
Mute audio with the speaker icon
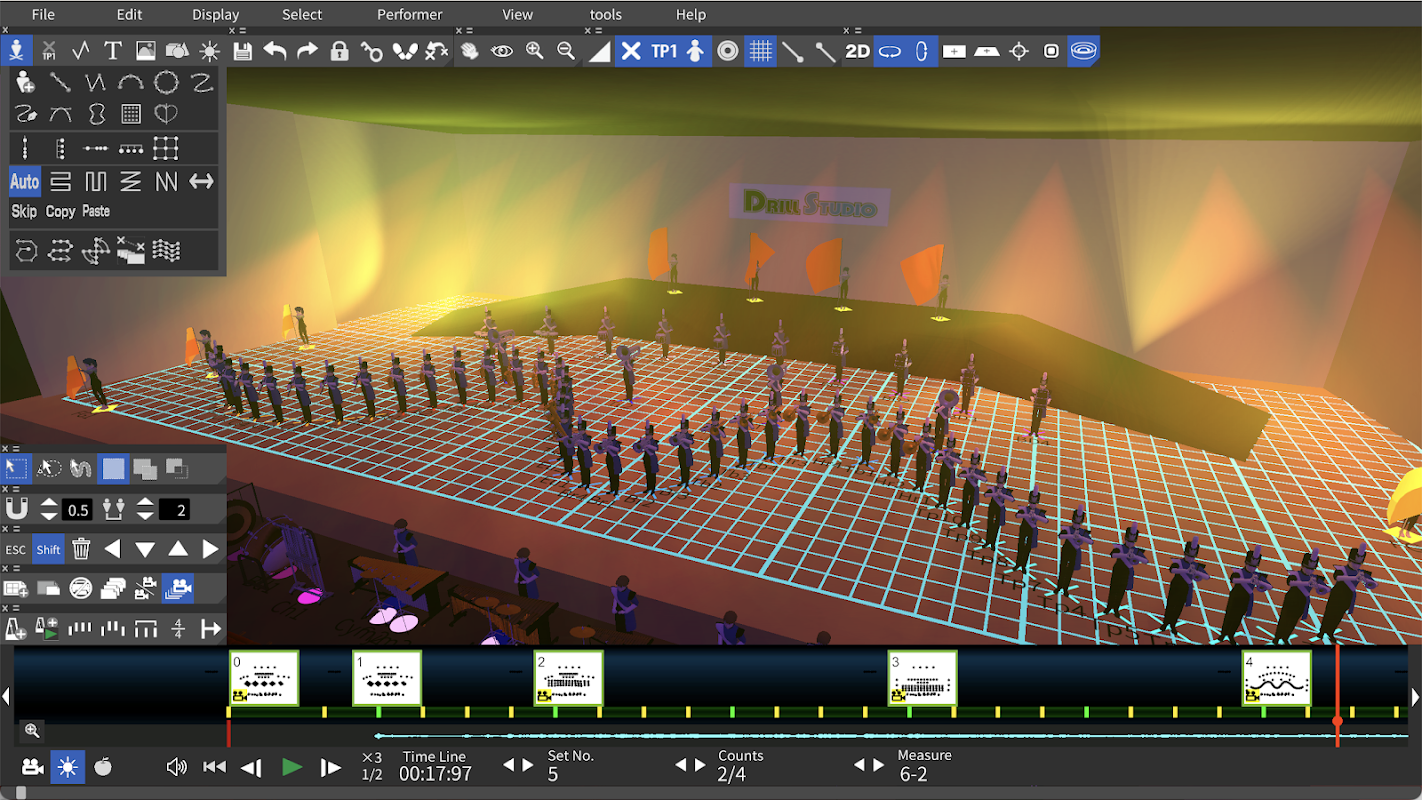click(x=177, y=767)
